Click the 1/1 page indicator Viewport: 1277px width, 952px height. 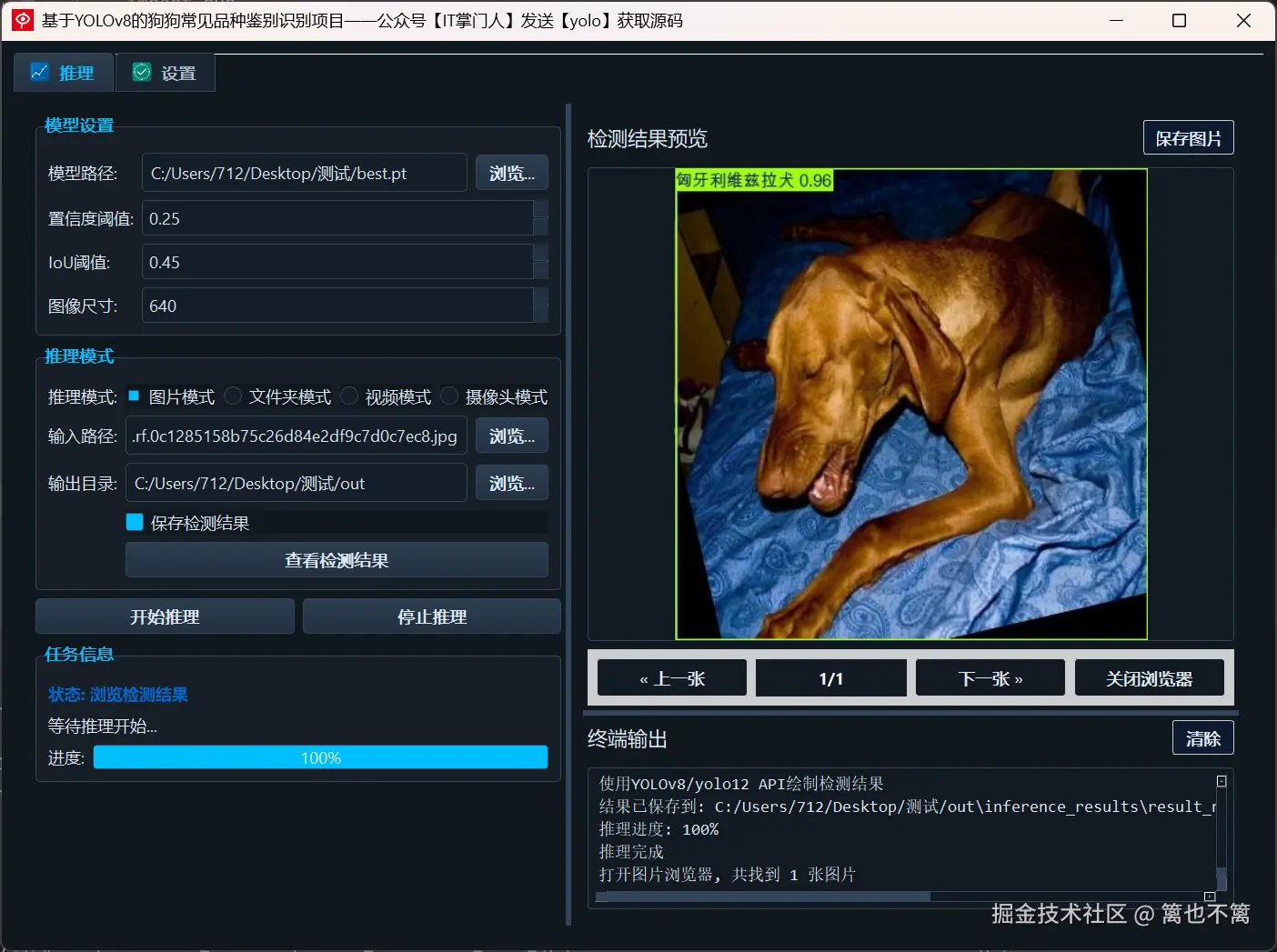[831, 678]
